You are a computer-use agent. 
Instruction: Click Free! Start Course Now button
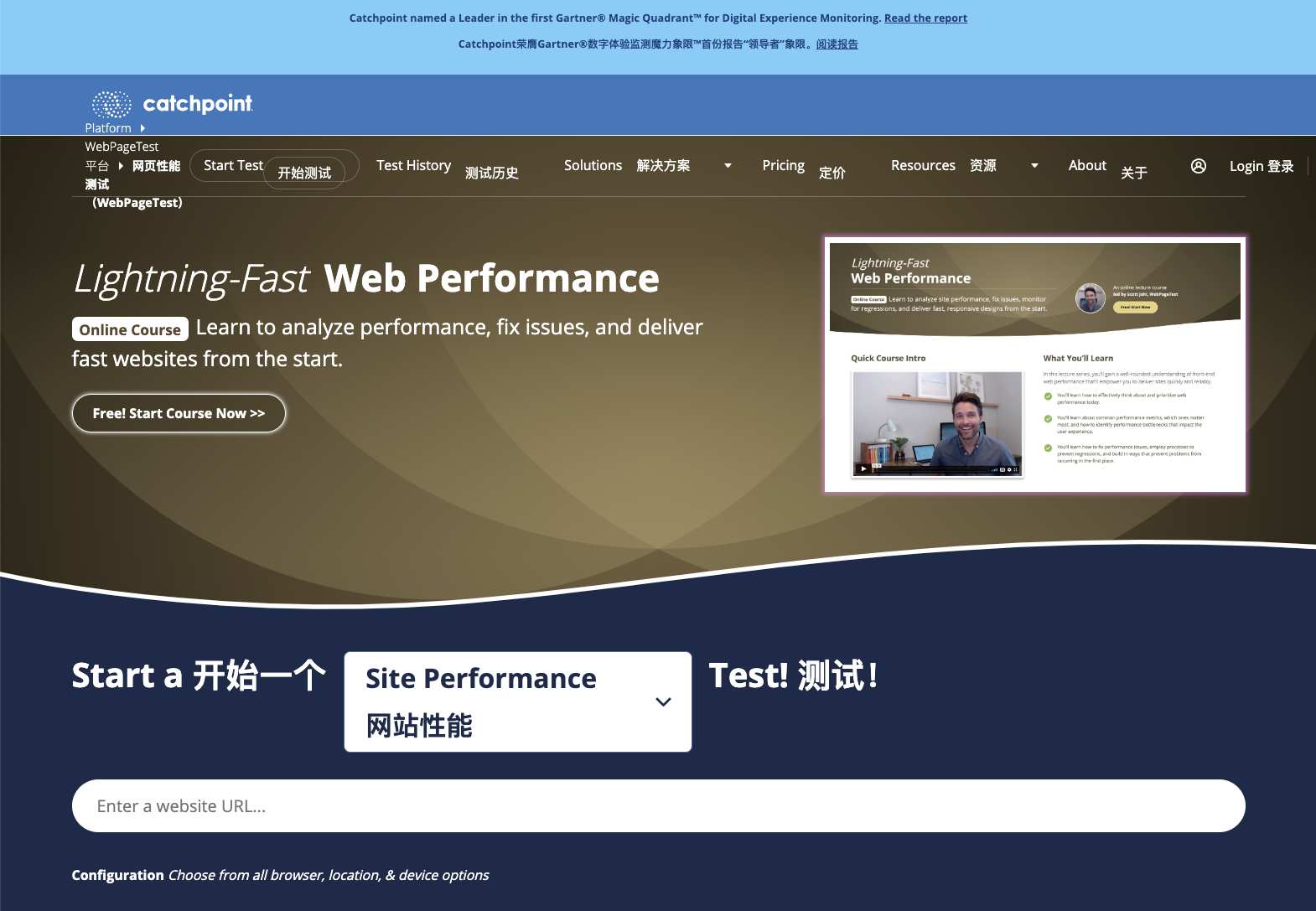pos(179,413)
